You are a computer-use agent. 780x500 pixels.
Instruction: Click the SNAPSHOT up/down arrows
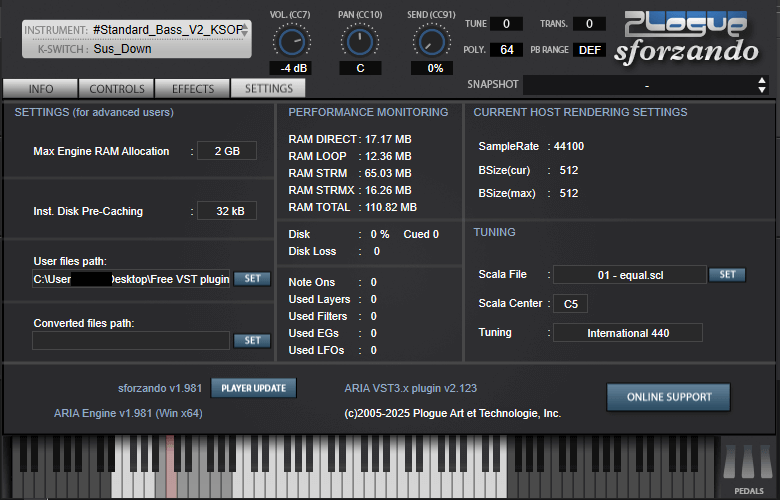click(x=762, y=85)
